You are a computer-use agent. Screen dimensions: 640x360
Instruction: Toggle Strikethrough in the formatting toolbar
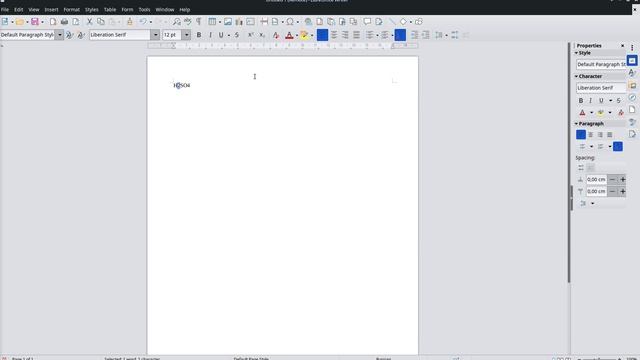(x=236, y=35)
